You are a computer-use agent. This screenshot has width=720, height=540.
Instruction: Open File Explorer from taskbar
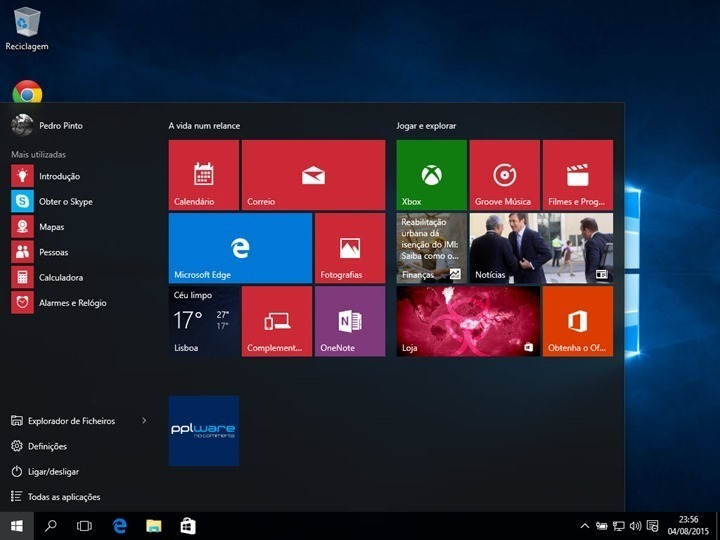(154, 526)
